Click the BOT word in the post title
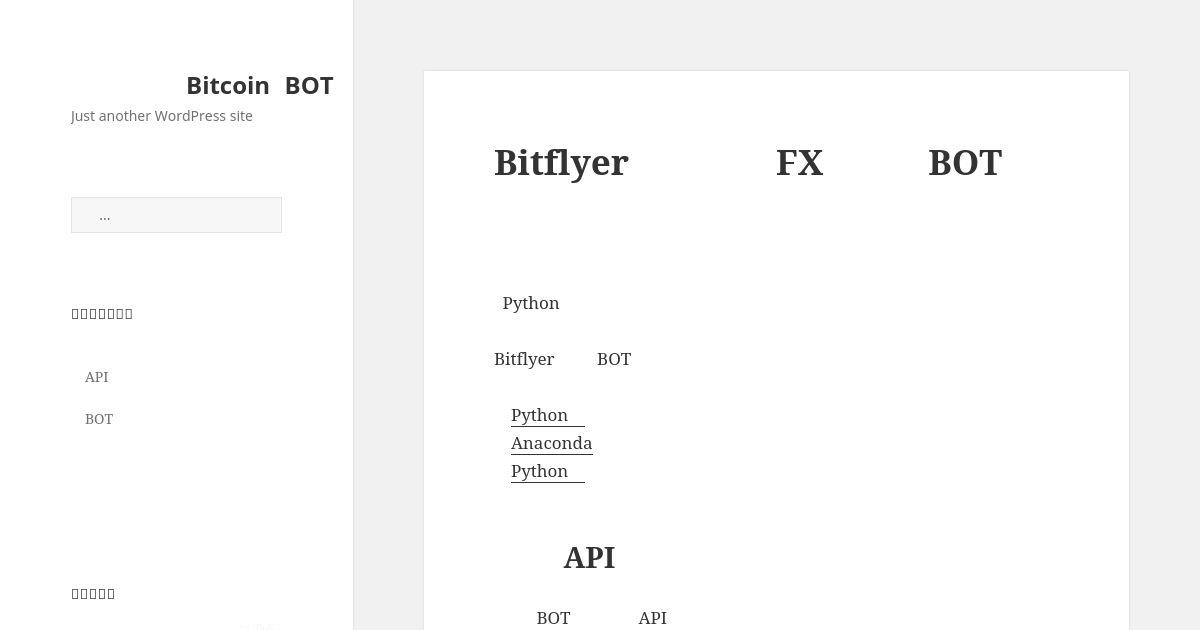 coord(964,163)
